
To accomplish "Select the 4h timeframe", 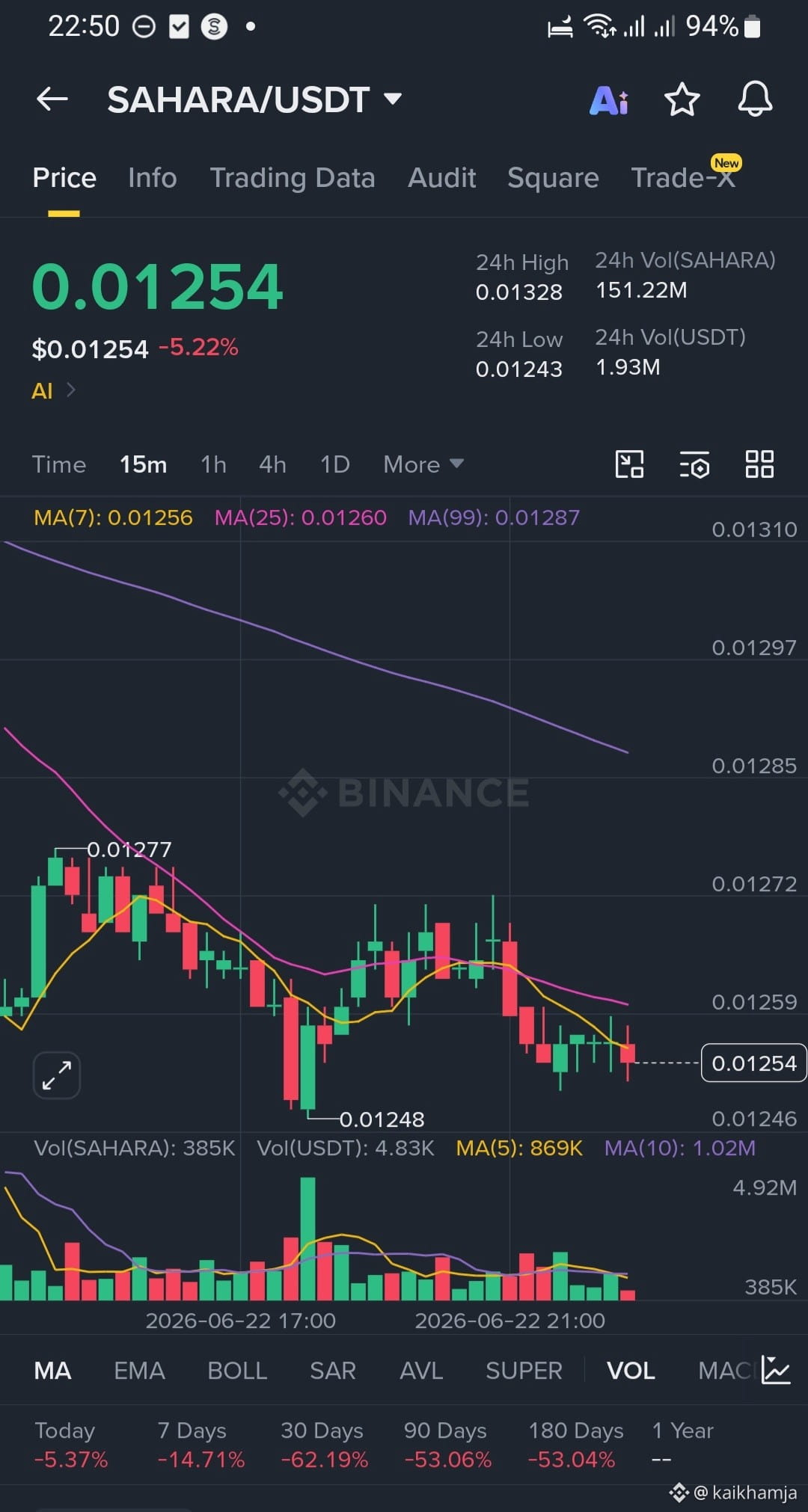I will (x=273, y=464).
